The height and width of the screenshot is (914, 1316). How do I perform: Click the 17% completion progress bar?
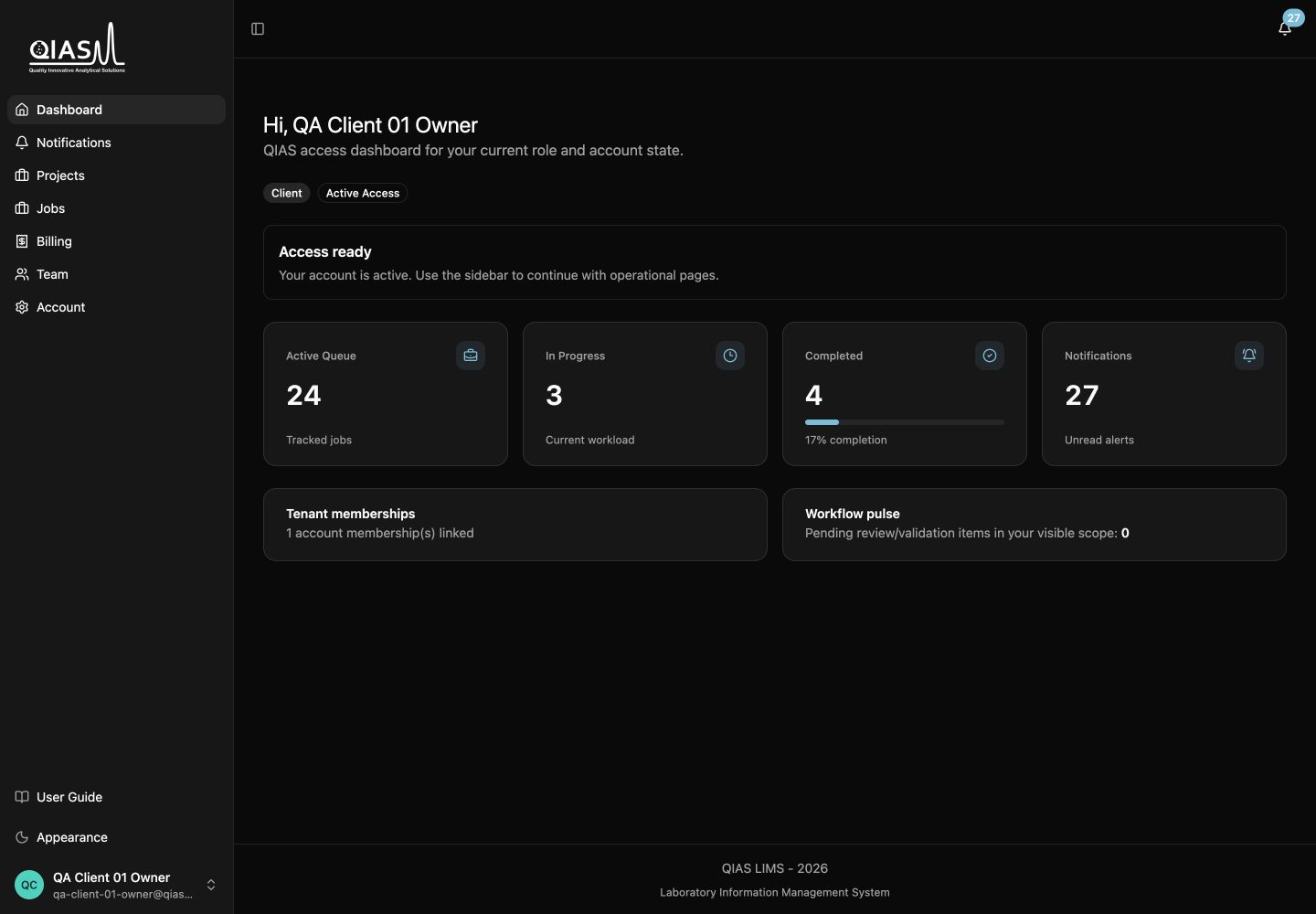click(x=905, y=422)
